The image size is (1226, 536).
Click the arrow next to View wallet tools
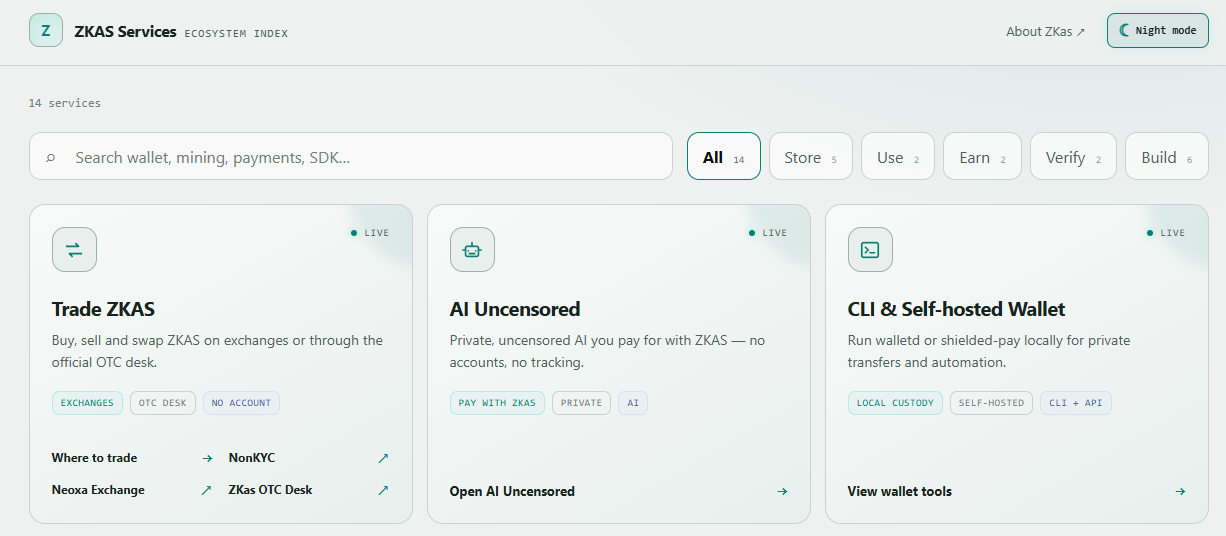1180,491
